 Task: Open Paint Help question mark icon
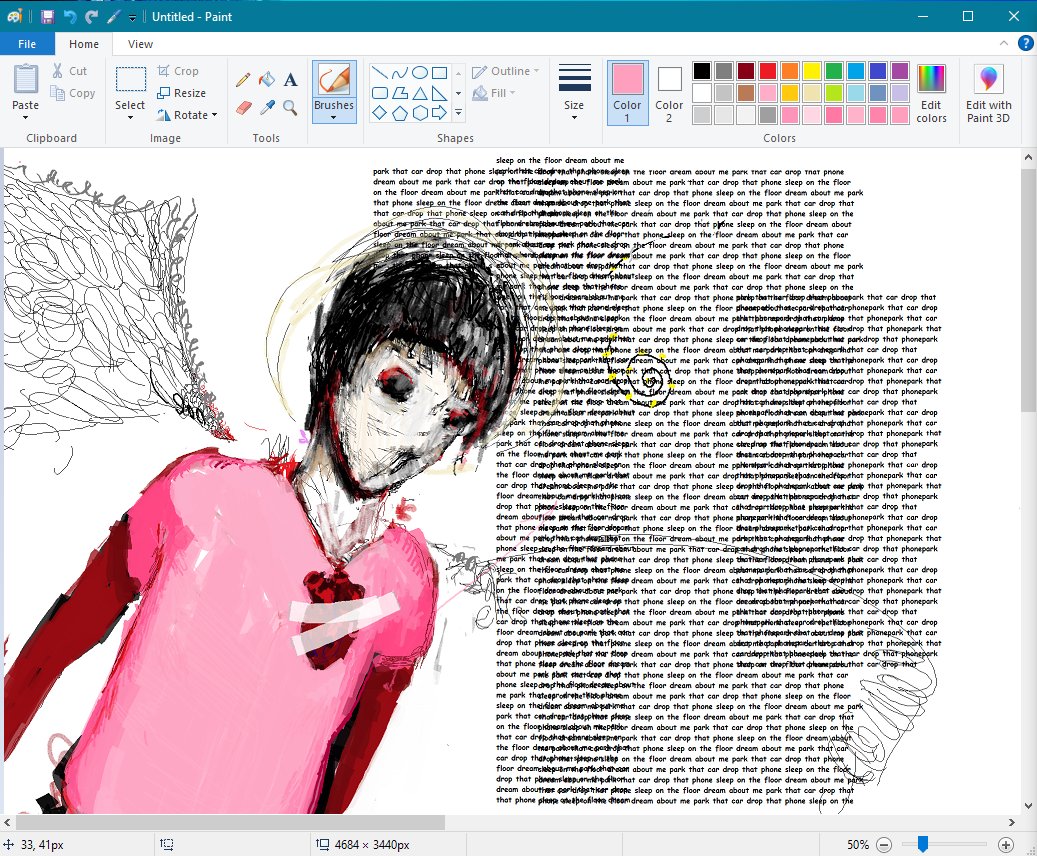click(1025, 44)
